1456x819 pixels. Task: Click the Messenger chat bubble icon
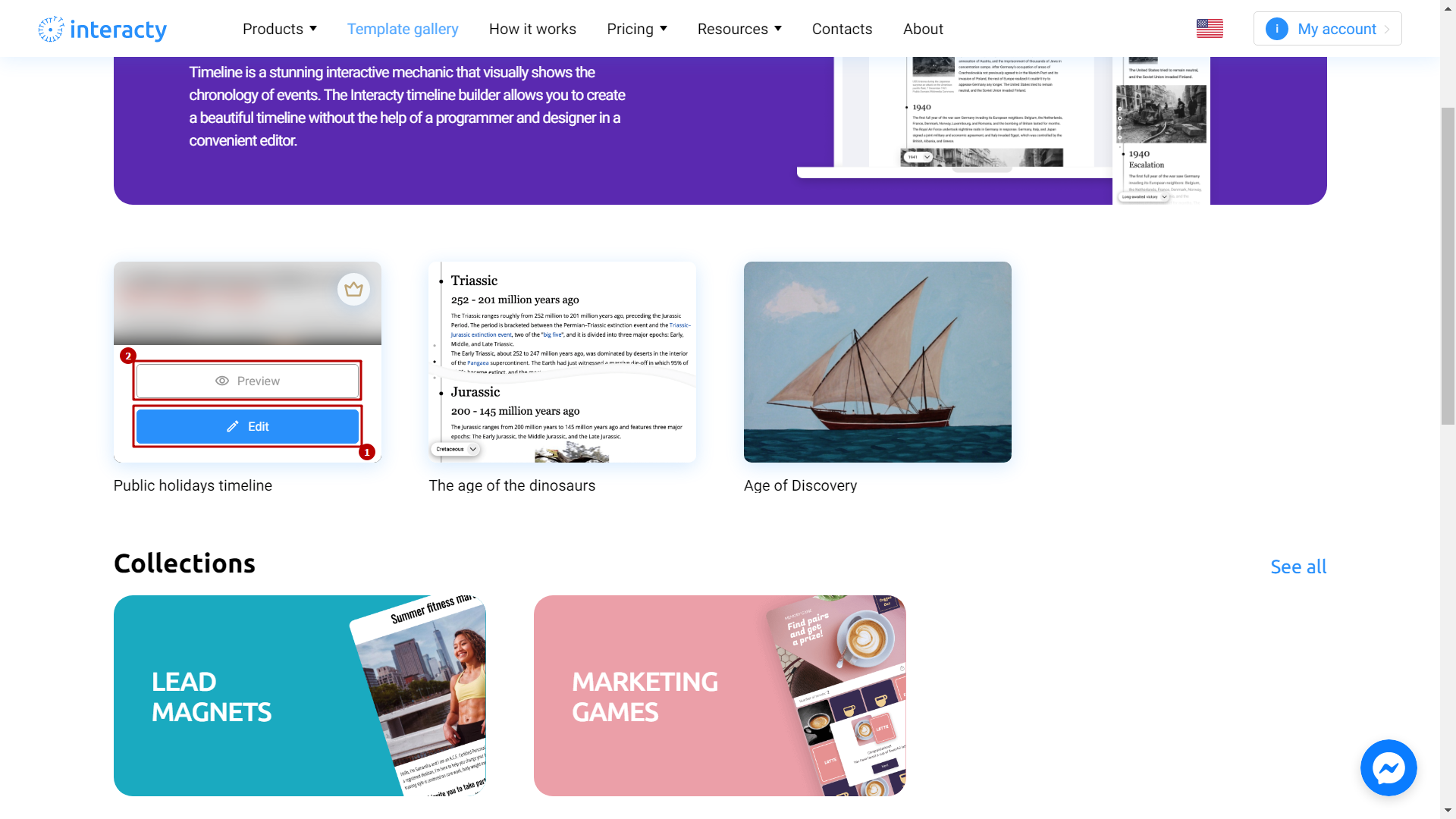[1389, 768]
